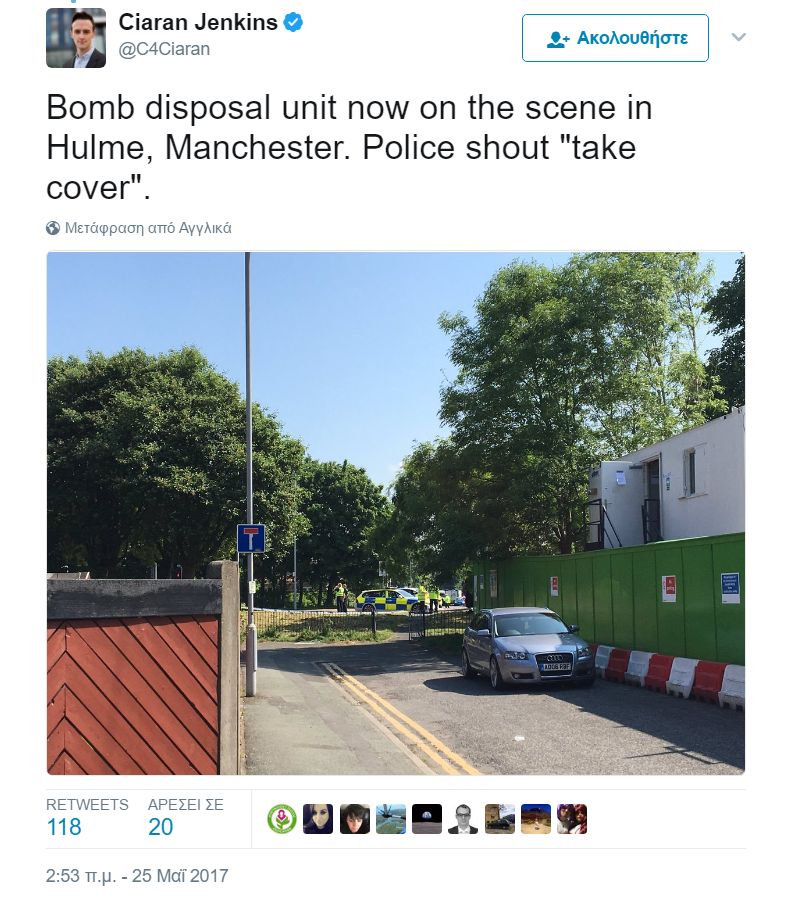Image resolution: width=791 pixels, height=900 pixels.
Task: Click the earth-from-space liker avatar
Action: (x=427, y=819)
